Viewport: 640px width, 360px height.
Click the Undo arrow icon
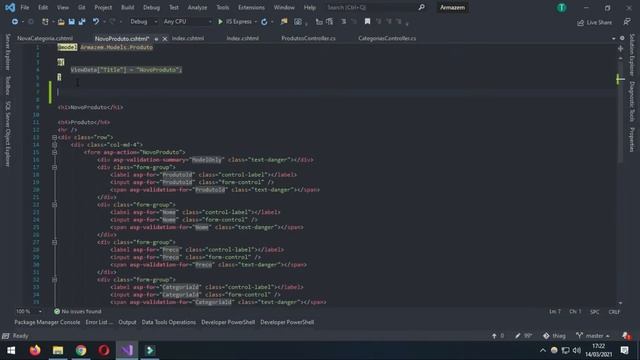[96, 22]
